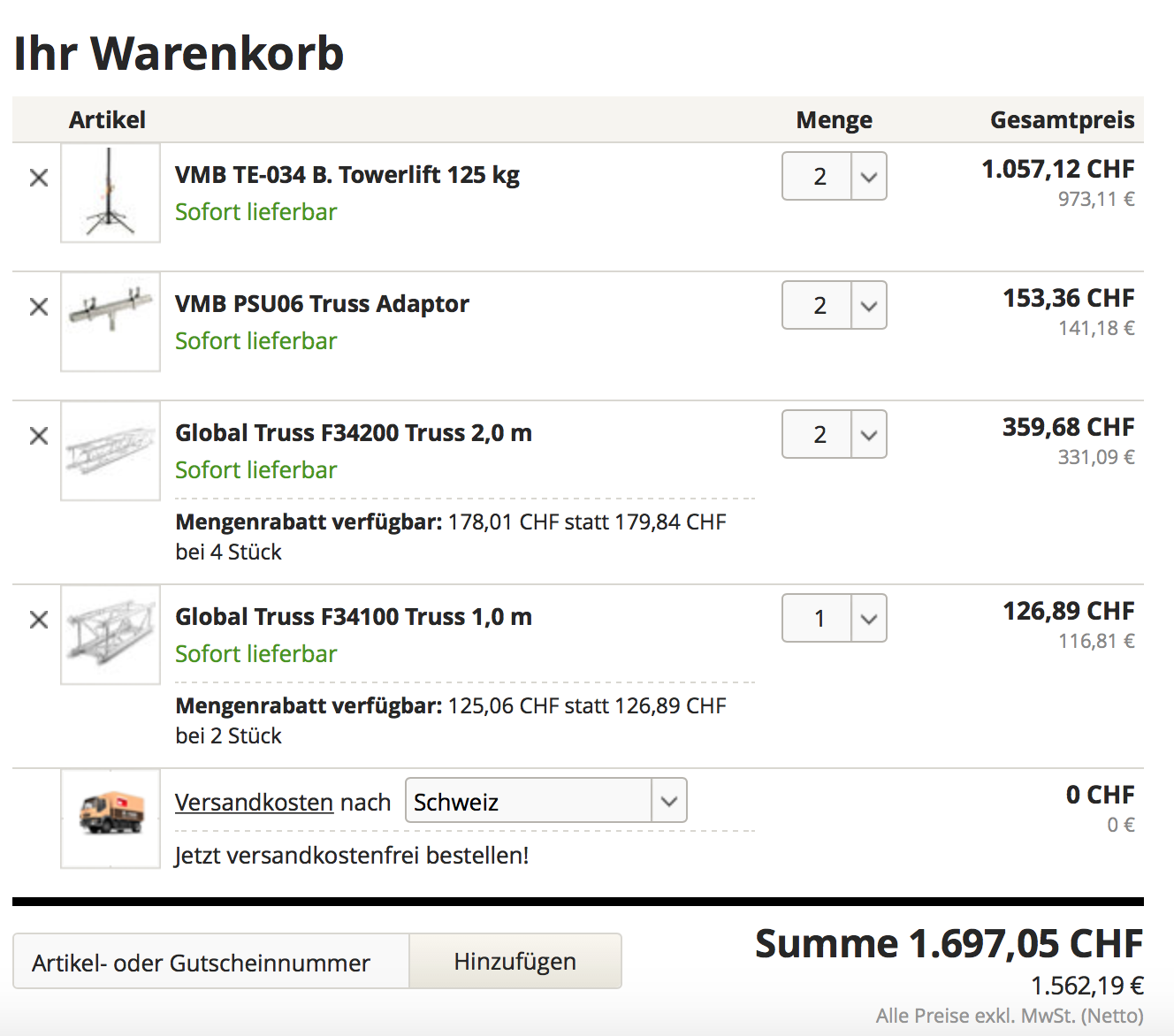Open VMB PSU06 Truss Adaptor title link
Screen dimensions: 1174x1036
(322, 304)
